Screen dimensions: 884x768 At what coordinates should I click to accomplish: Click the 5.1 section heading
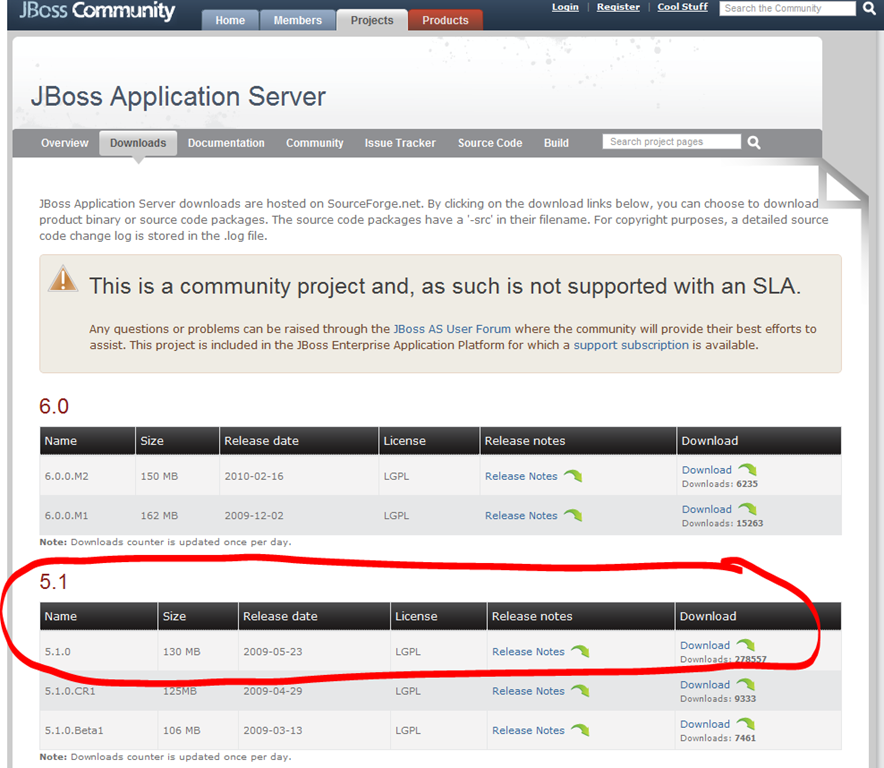click(54, 581)
